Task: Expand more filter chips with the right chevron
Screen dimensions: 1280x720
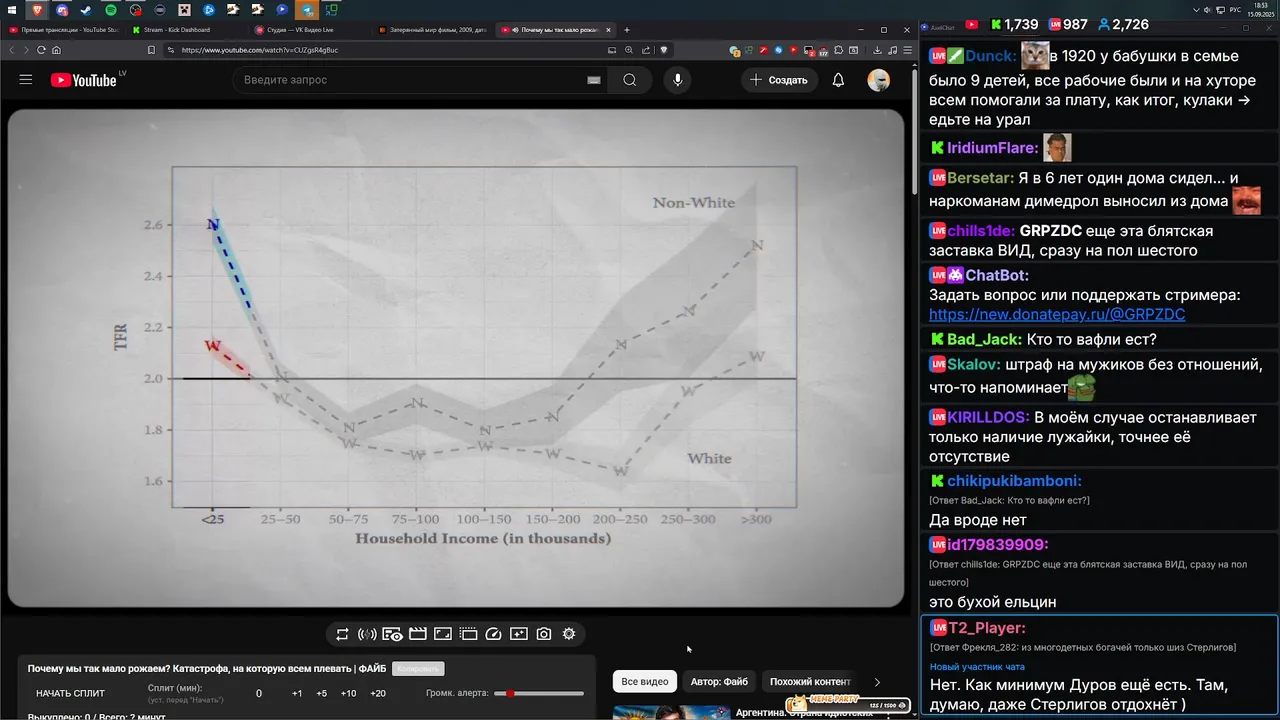Action: tap(877, 682)
